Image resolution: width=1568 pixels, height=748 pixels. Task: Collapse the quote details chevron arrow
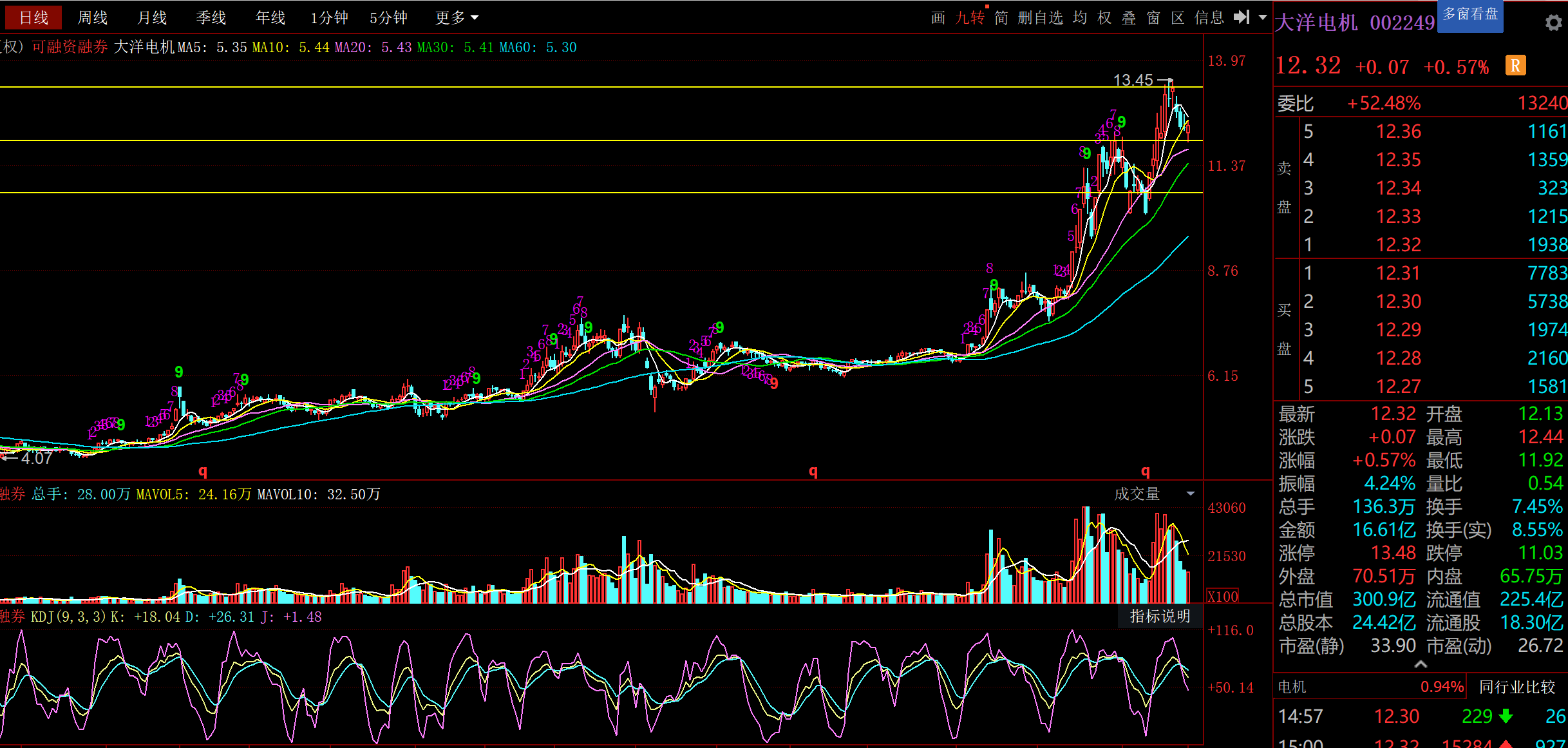click(1421, 664)
